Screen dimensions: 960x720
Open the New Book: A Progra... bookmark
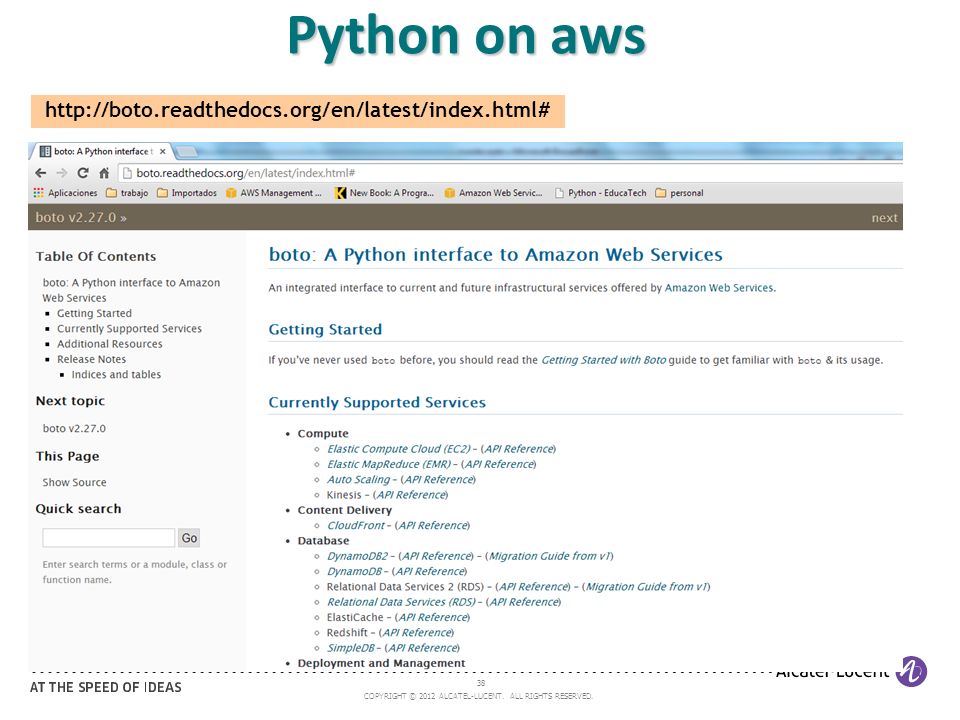click(x=384, y=193)
